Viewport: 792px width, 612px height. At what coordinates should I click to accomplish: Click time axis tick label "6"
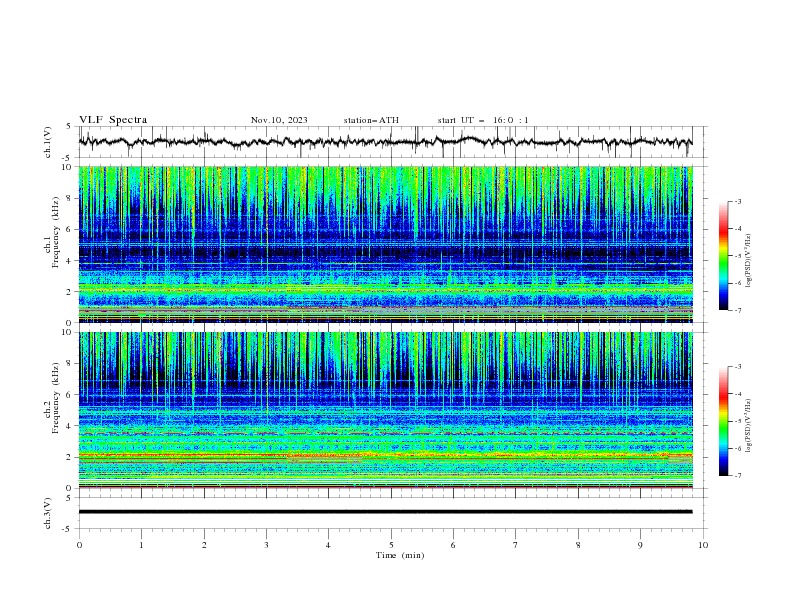[x=454, y=545]
